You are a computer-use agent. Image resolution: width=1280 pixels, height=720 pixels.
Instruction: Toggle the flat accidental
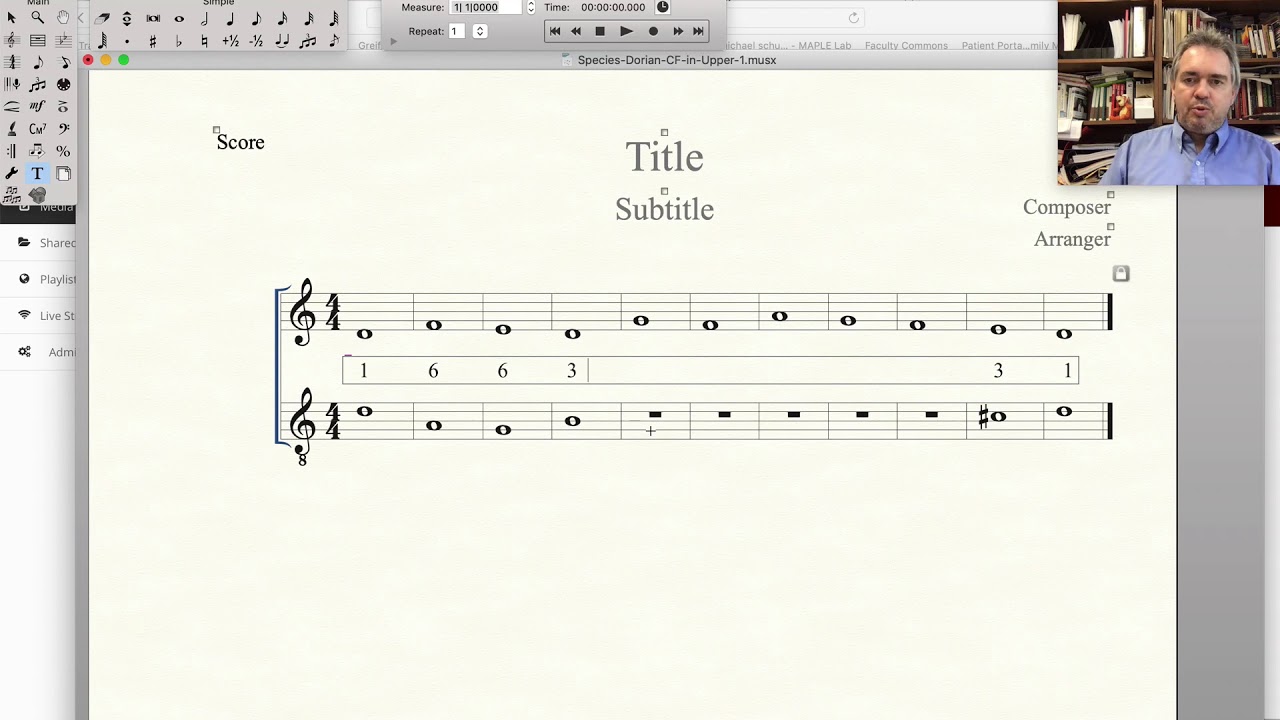tap(179, 41)
